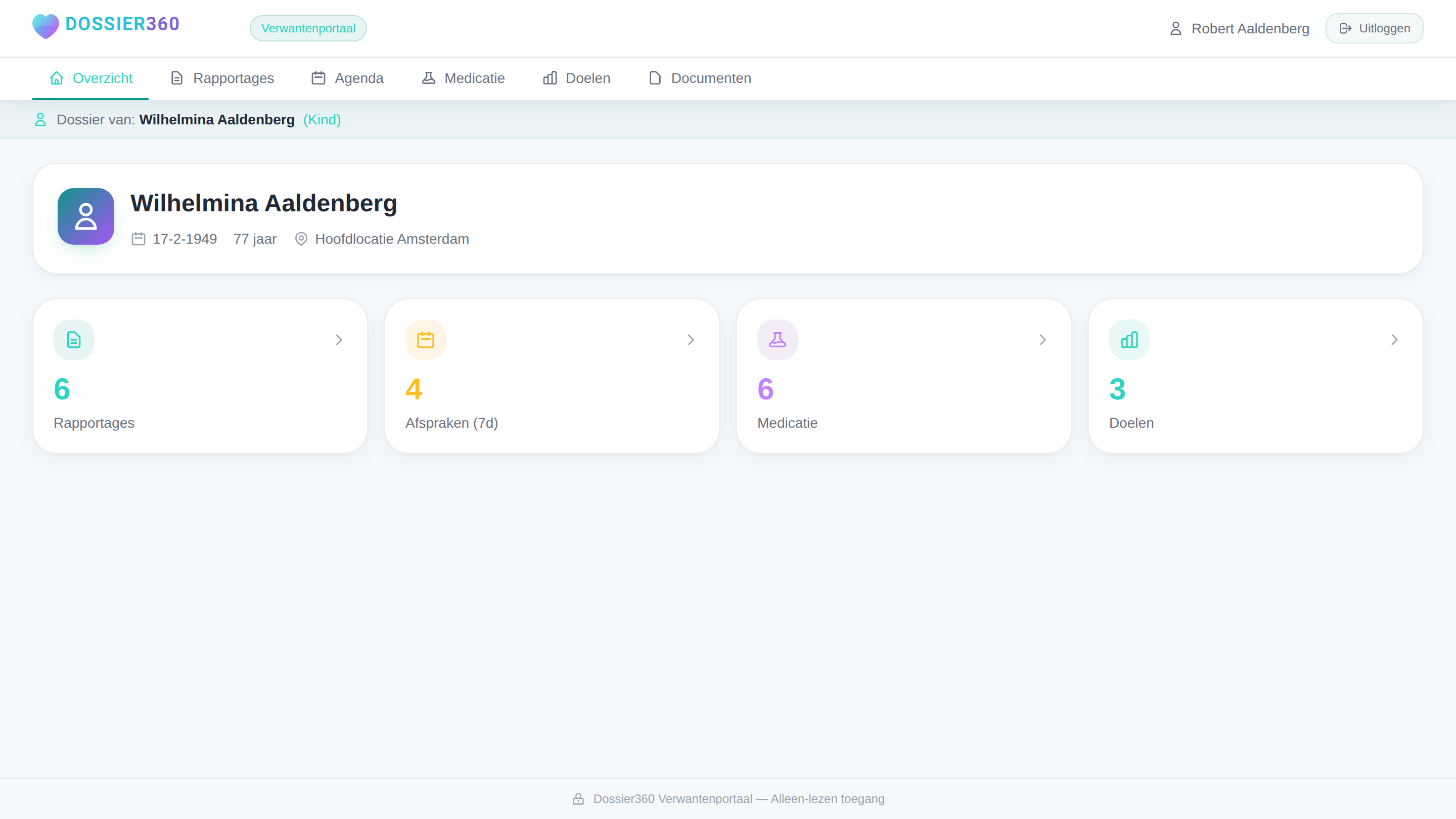Click the Afspraken calendar icon

pos(425,340)
